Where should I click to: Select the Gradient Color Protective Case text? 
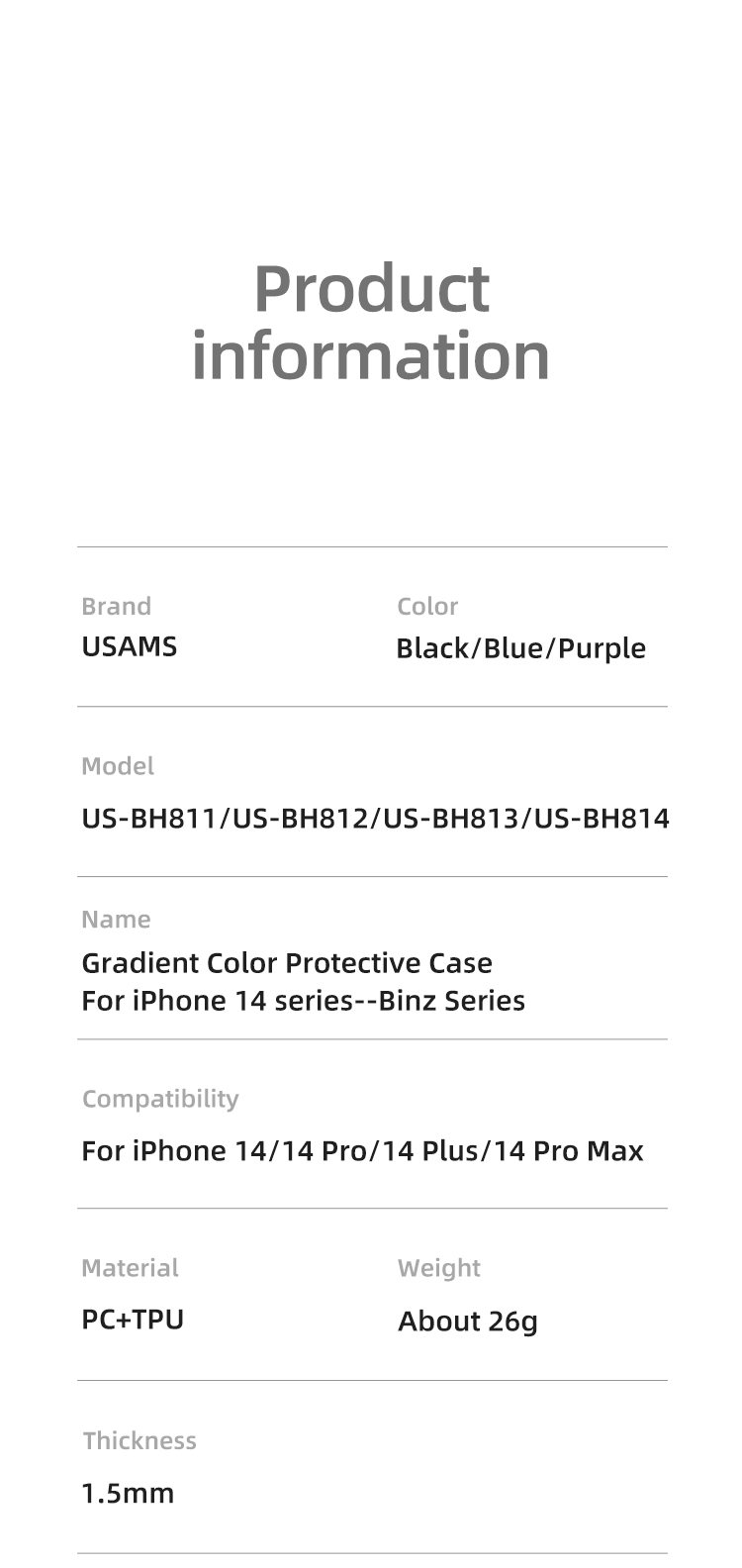pyautogui.click(x=286, y=962)
